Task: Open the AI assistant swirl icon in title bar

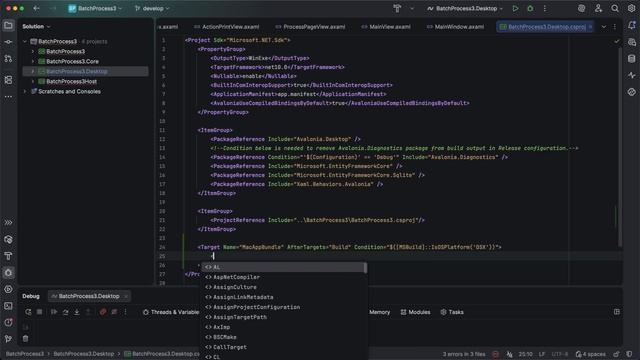Action: 581,8
